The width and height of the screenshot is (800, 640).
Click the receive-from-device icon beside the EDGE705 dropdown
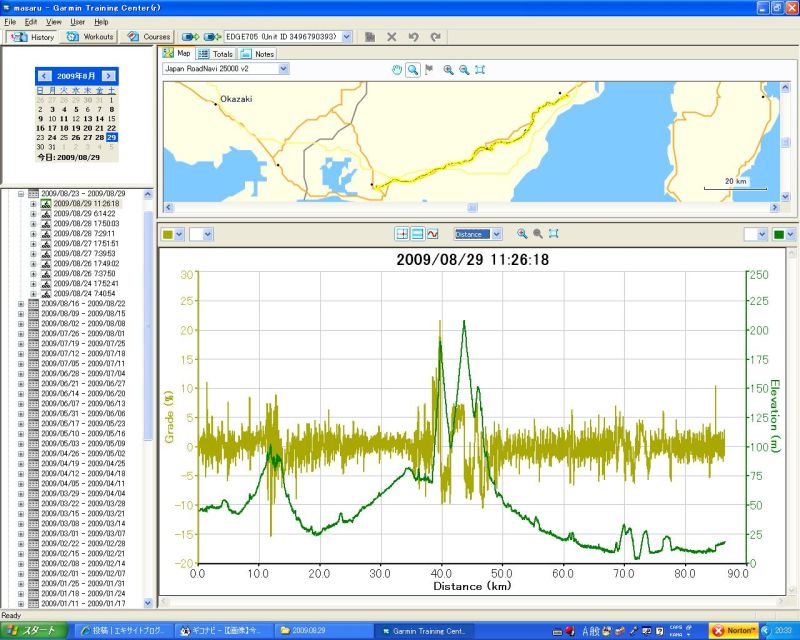coord(212,37)
